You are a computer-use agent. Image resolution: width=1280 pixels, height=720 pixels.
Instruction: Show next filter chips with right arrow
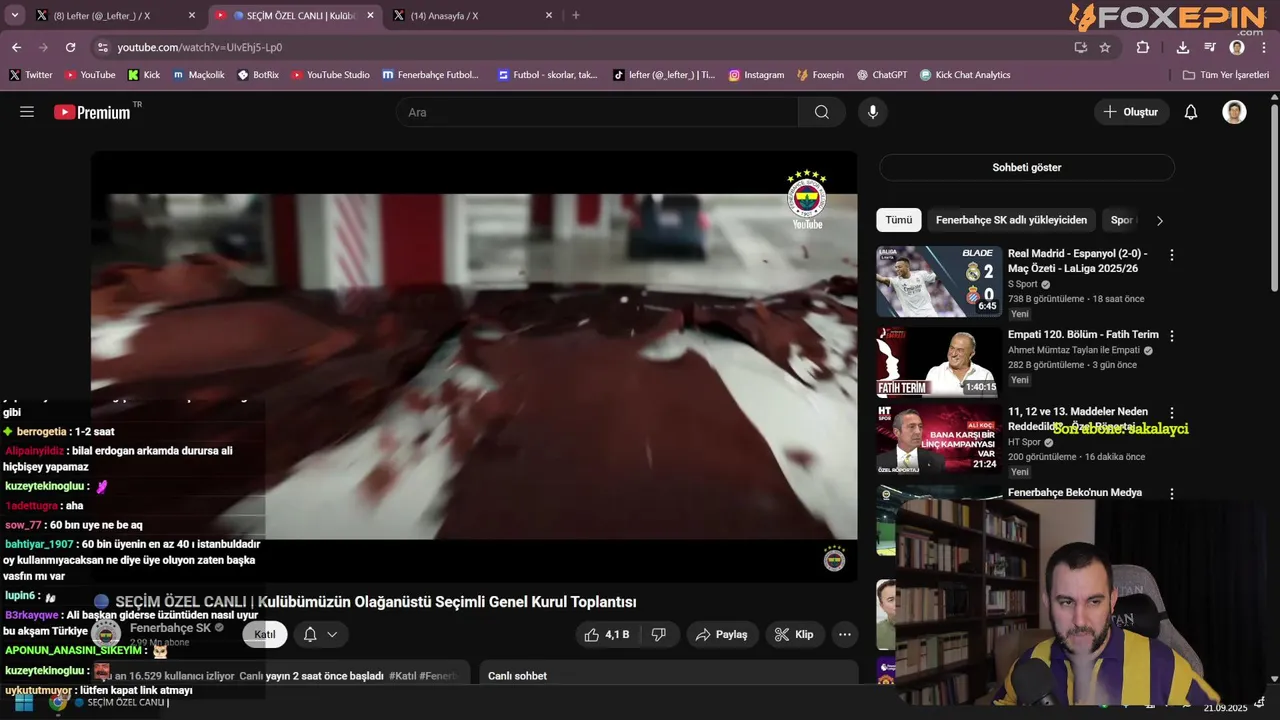pyautogui.click(x=1160, y=220)
